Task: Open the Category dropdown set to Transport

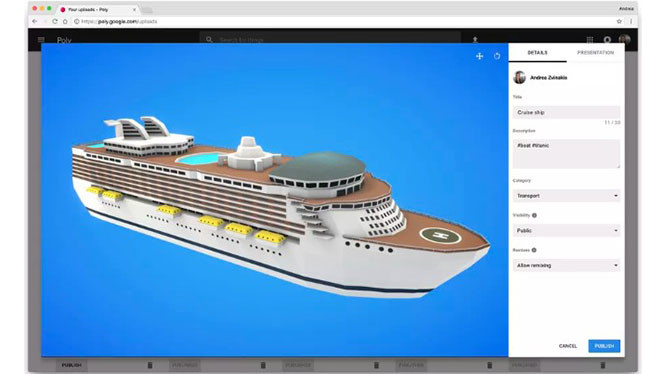Action: pyautogui.click(x=567, y=196)
